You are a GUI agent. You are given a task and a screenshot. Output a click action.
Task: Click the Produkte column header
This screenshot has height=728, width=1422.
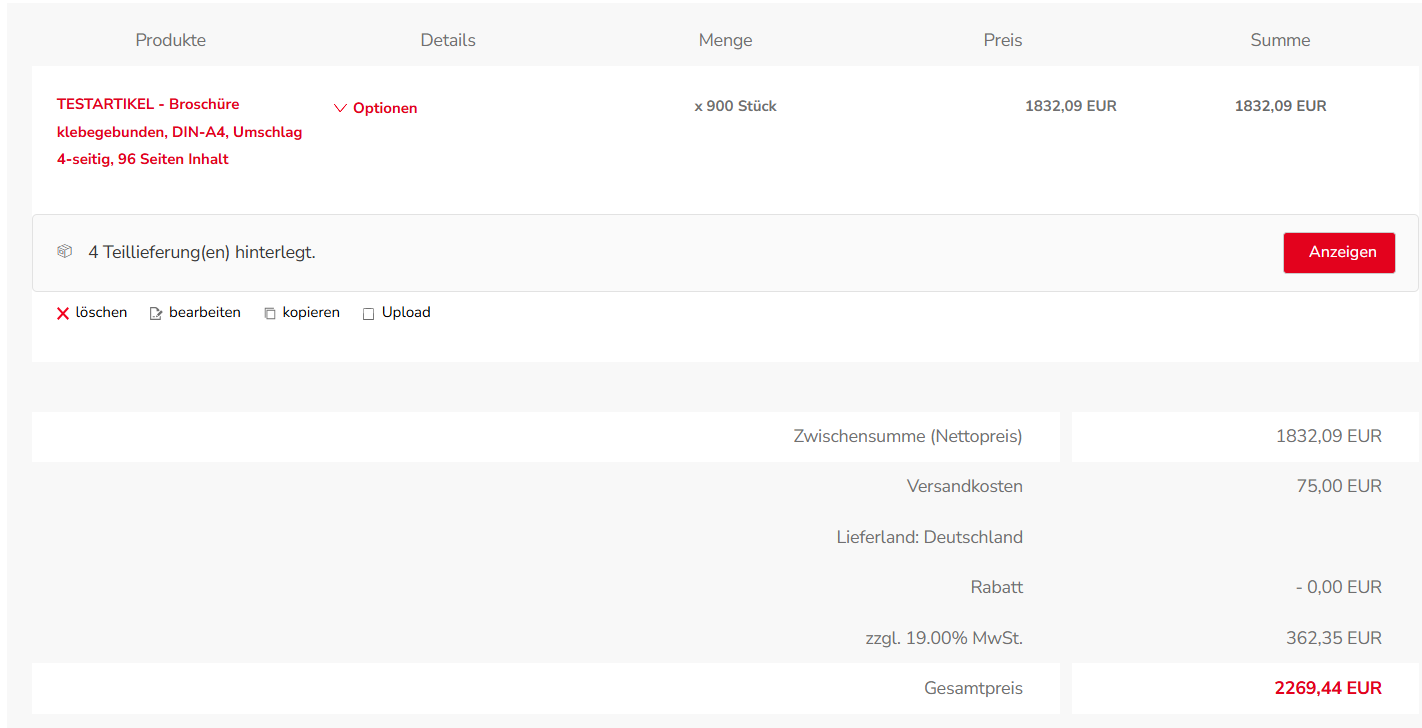coord(171,41)
